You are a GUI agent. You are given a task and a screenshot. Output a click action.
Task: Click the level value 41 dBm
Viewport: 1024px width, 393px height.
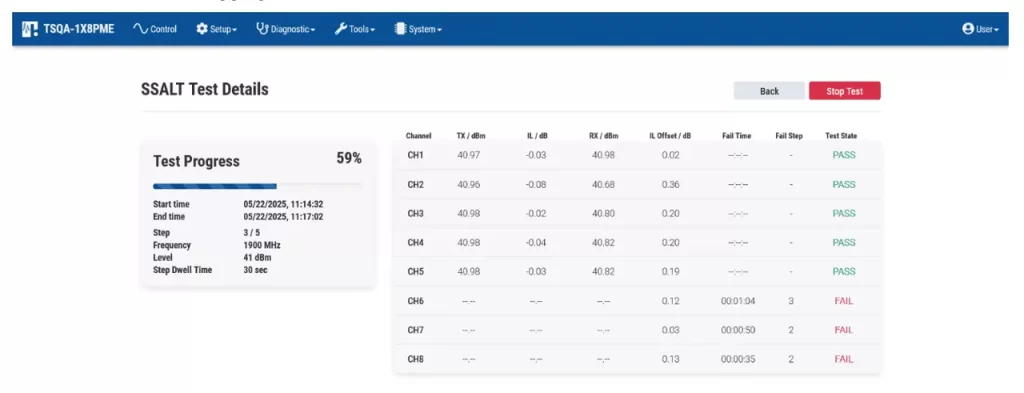[257, 258]
